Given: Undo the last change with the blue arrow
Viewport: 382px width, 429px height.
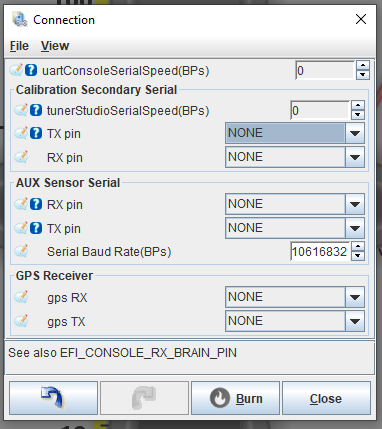Looking at the screenshot, I should tap(53, 398).
